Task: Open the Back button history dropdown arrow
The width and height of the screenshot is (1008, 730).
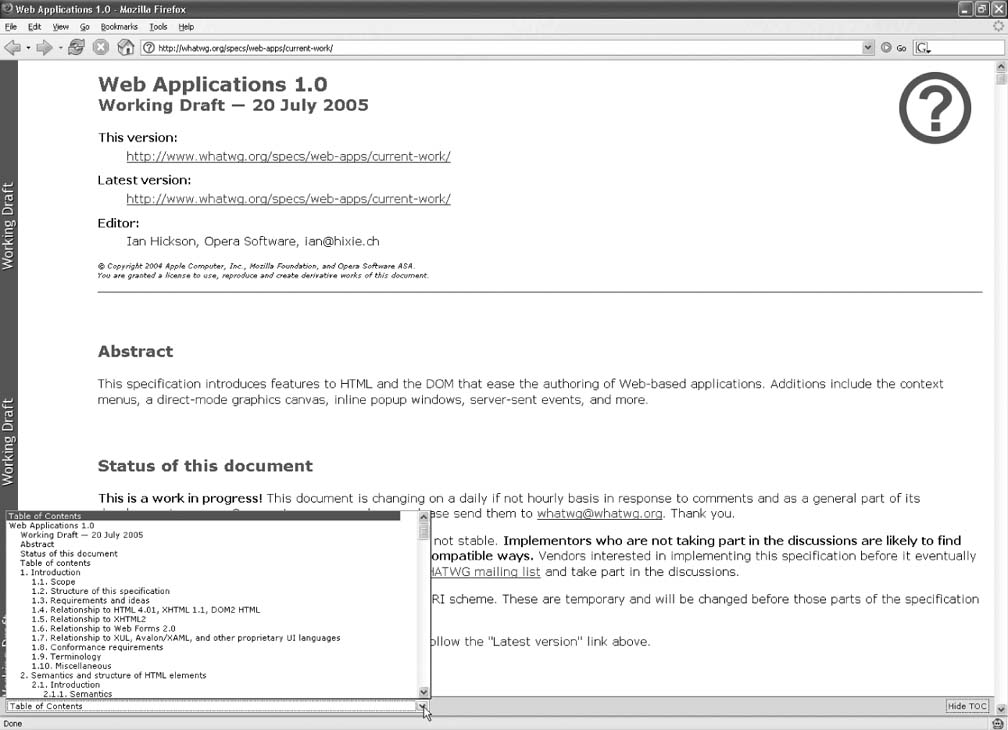Action: (x=28, y=48)
